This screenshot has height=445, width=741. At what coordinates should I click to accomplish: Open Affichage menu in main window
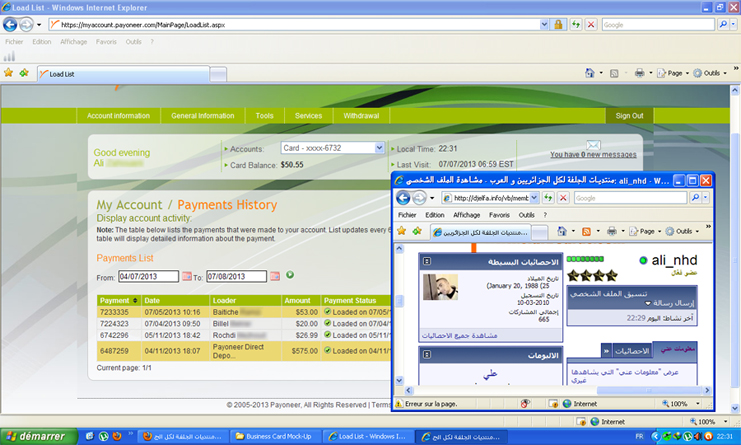(x=73, y=42)
